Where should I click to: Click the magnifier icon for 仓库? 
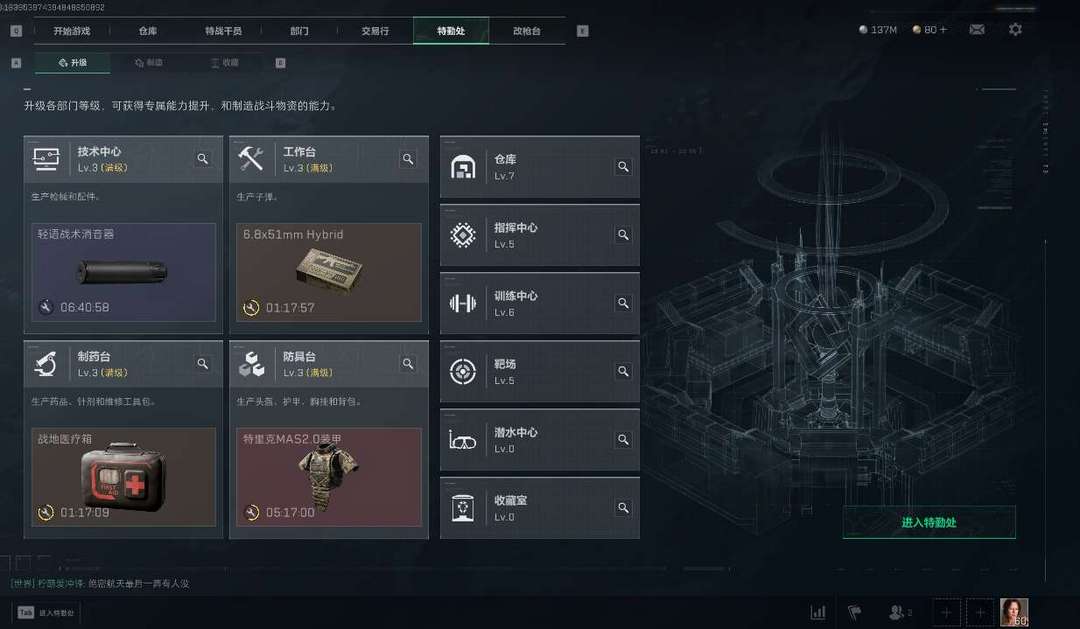623,167
